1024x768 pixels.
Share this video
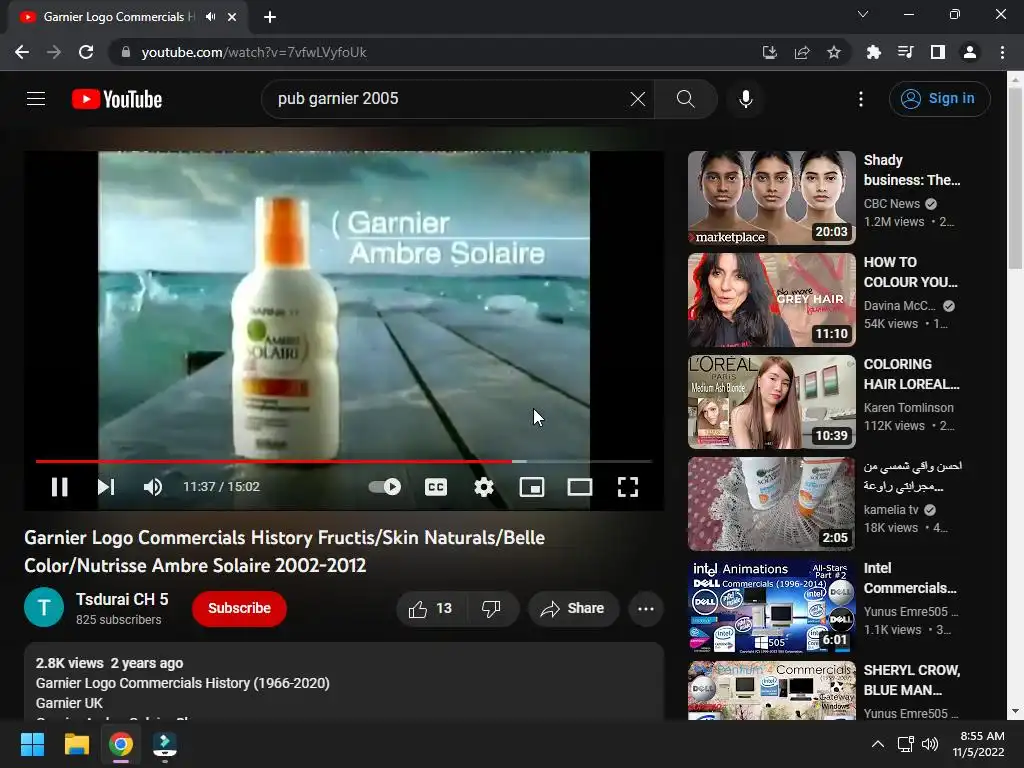[573, 609]
